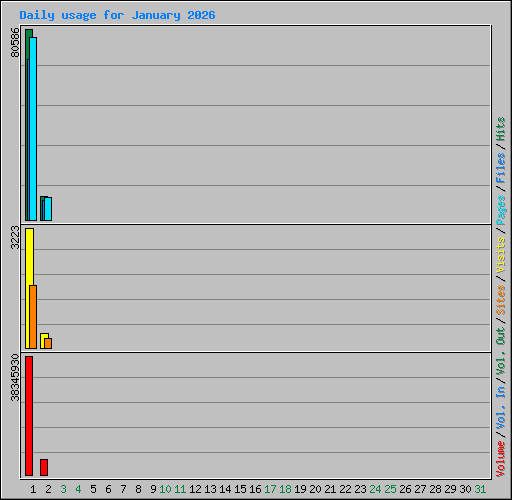Click the red Volume bar for day 1

point(29,416)
